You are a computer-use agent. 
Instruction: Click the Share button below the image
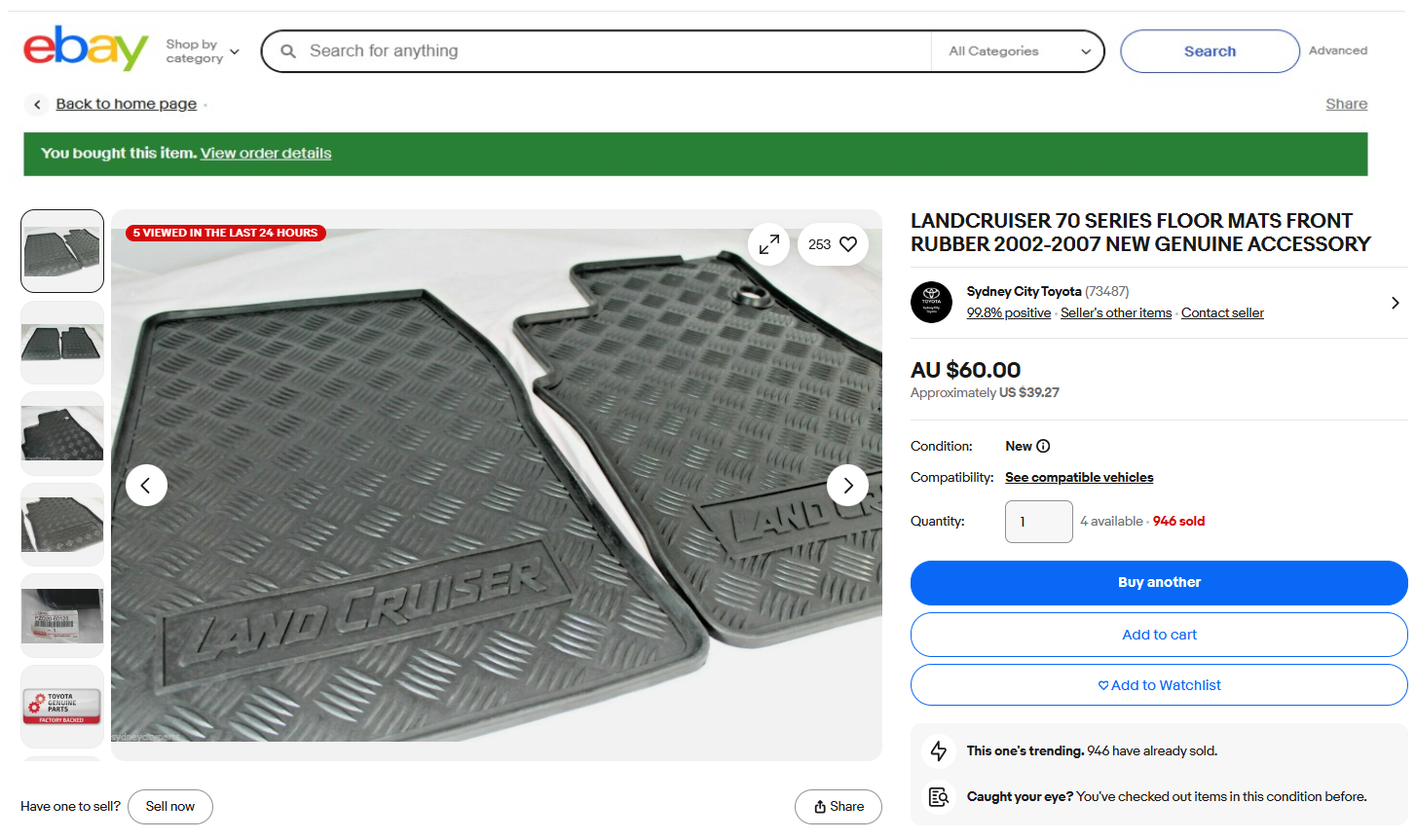pyautogui.click(x=838, y=806)
